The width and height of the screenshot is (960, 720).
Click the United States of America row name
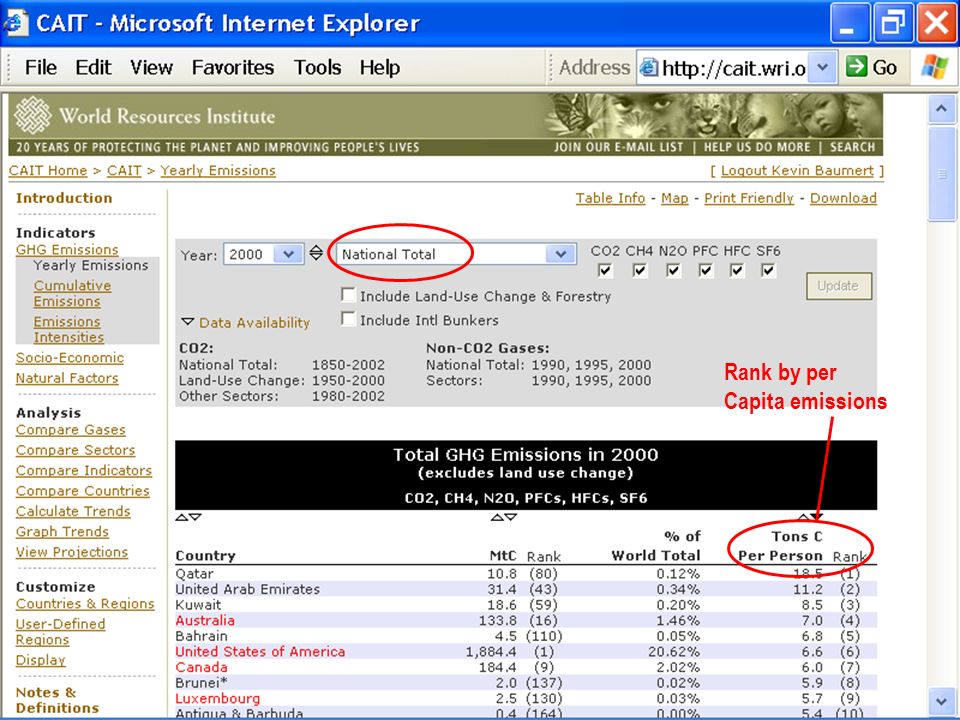[260, 651]
